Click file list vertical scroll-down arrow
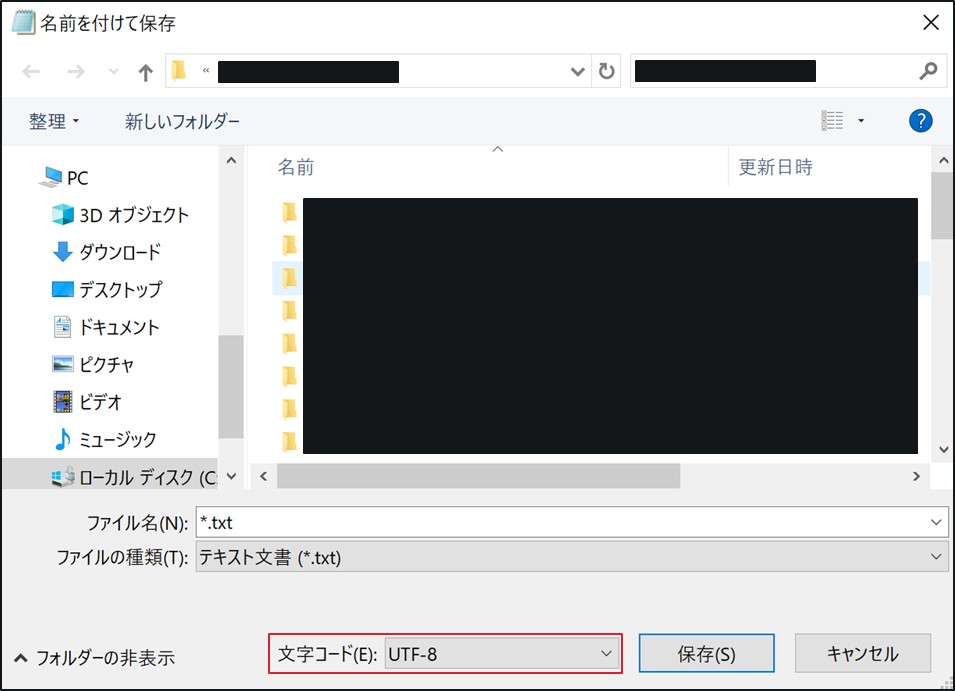 pyautogui.click(x=943, y=450)
